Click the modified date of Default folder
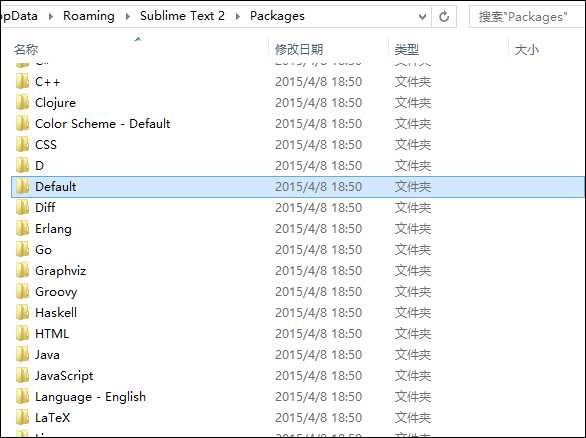The width and height of the screenshot is (586, 438). [318, 186]
